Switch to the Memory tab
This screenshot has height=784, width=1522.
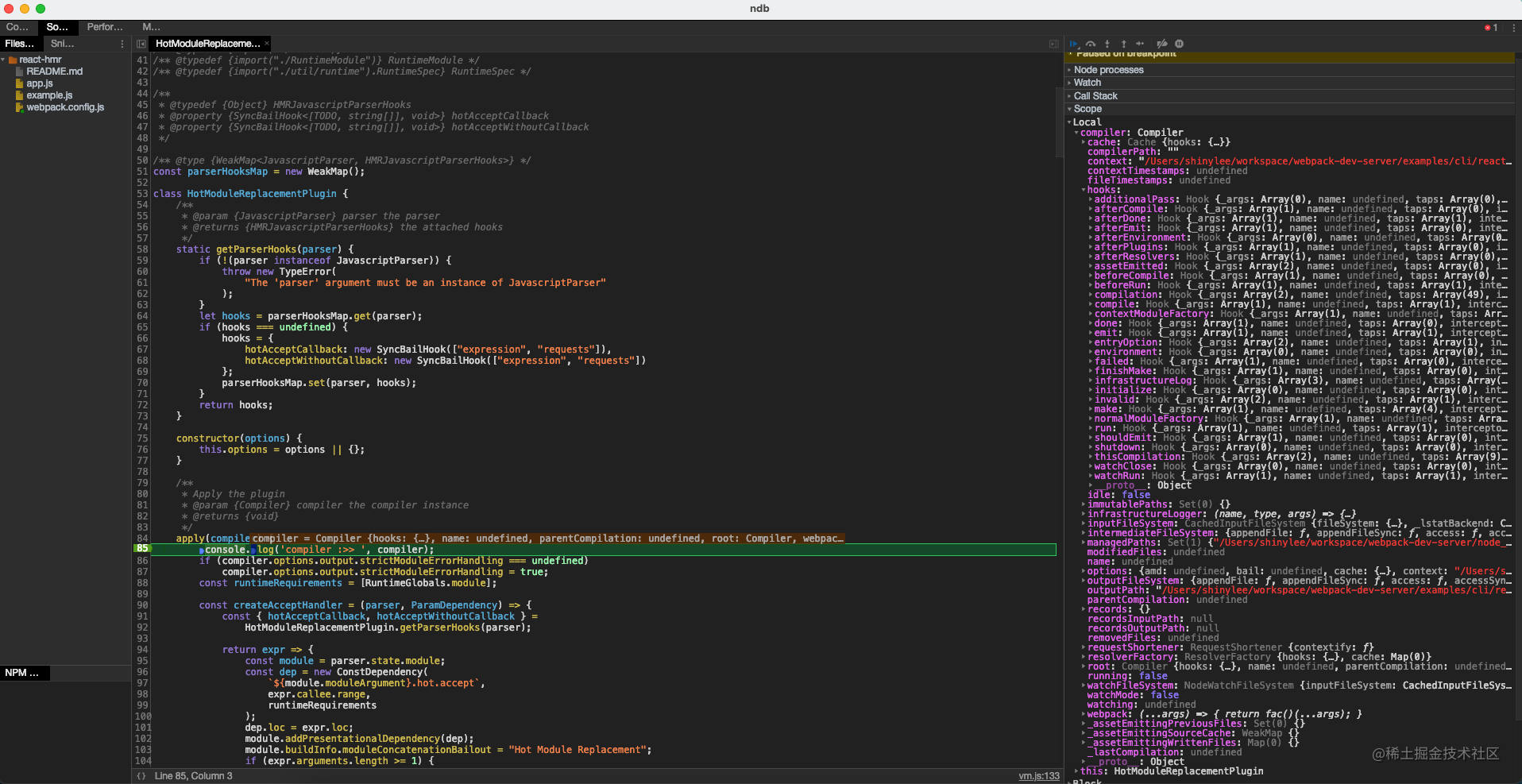(x=151, y=27)
